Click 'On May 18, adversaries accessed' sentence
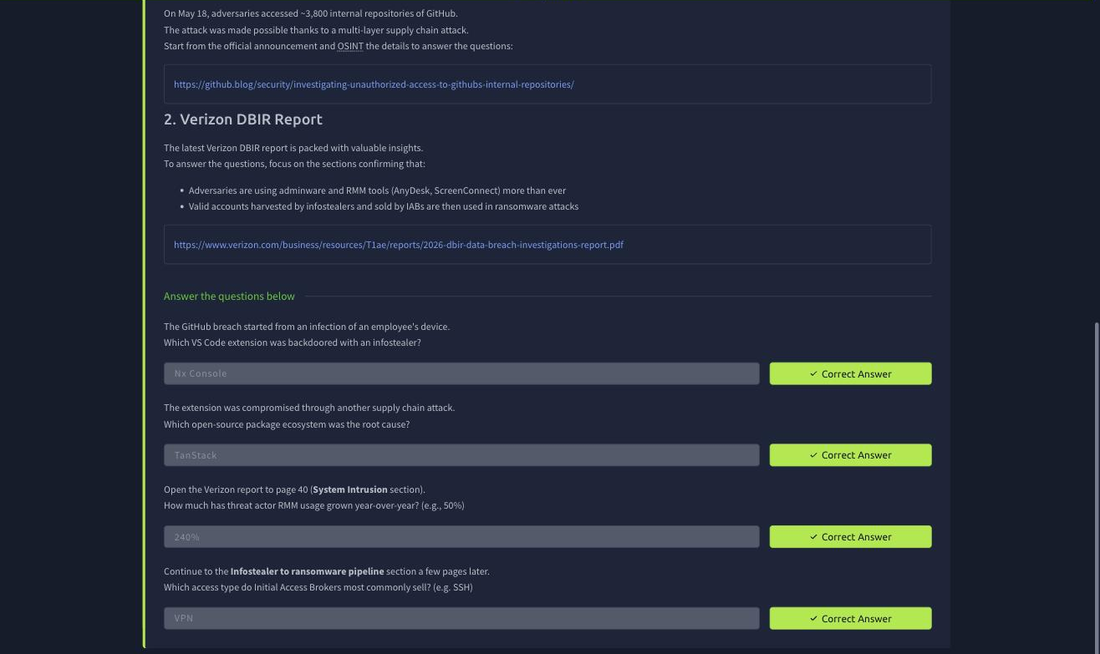Viewport: 1100px width, 654px height. tap(310, 13)
